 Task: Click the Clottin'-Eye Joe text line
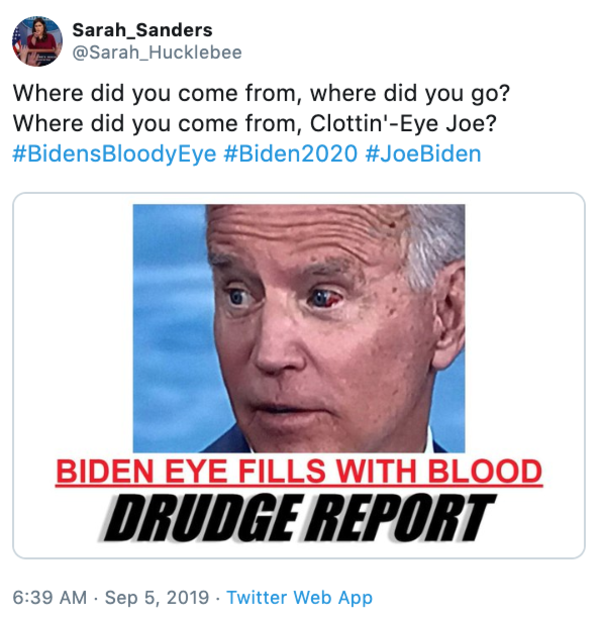[255, 124]
